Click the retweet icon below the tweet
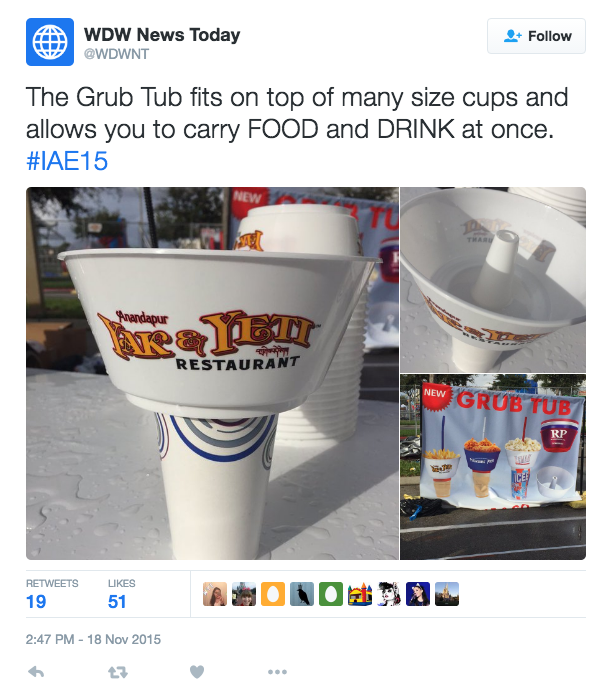This screenshot has width=613, height=695. [x=118, y=672]
